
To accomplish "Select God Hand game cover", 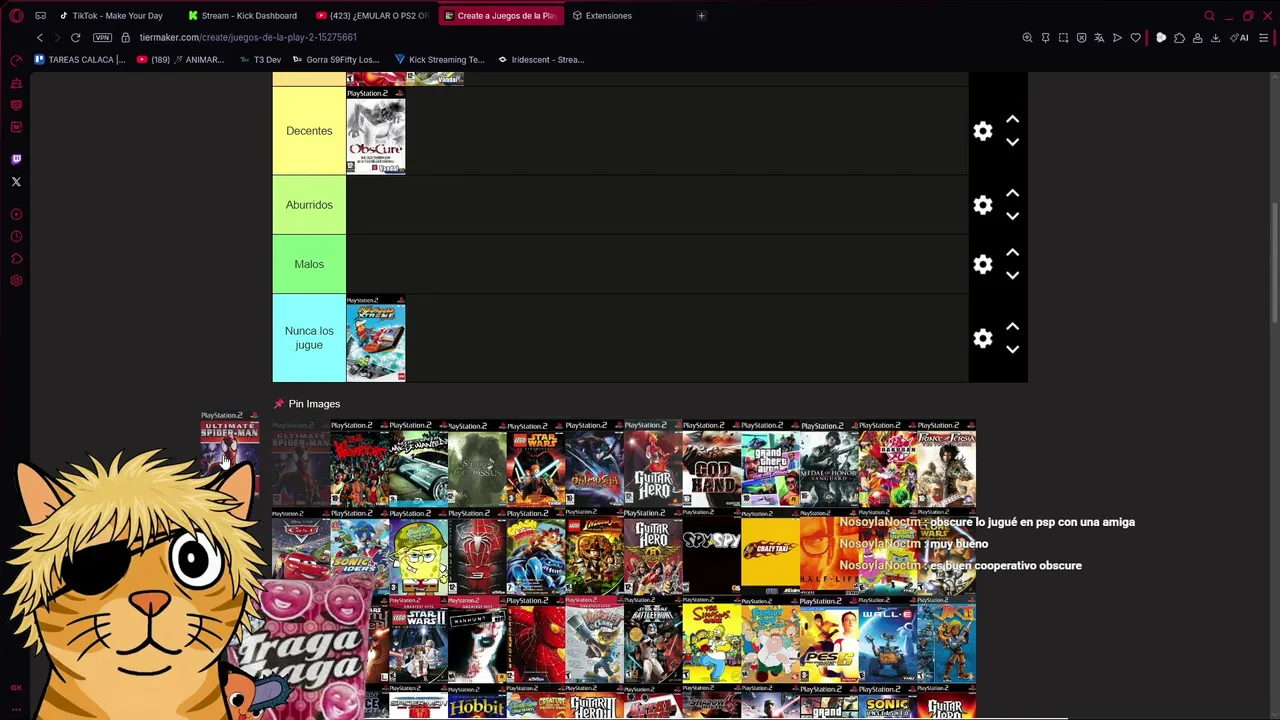I will click(712, 464).
